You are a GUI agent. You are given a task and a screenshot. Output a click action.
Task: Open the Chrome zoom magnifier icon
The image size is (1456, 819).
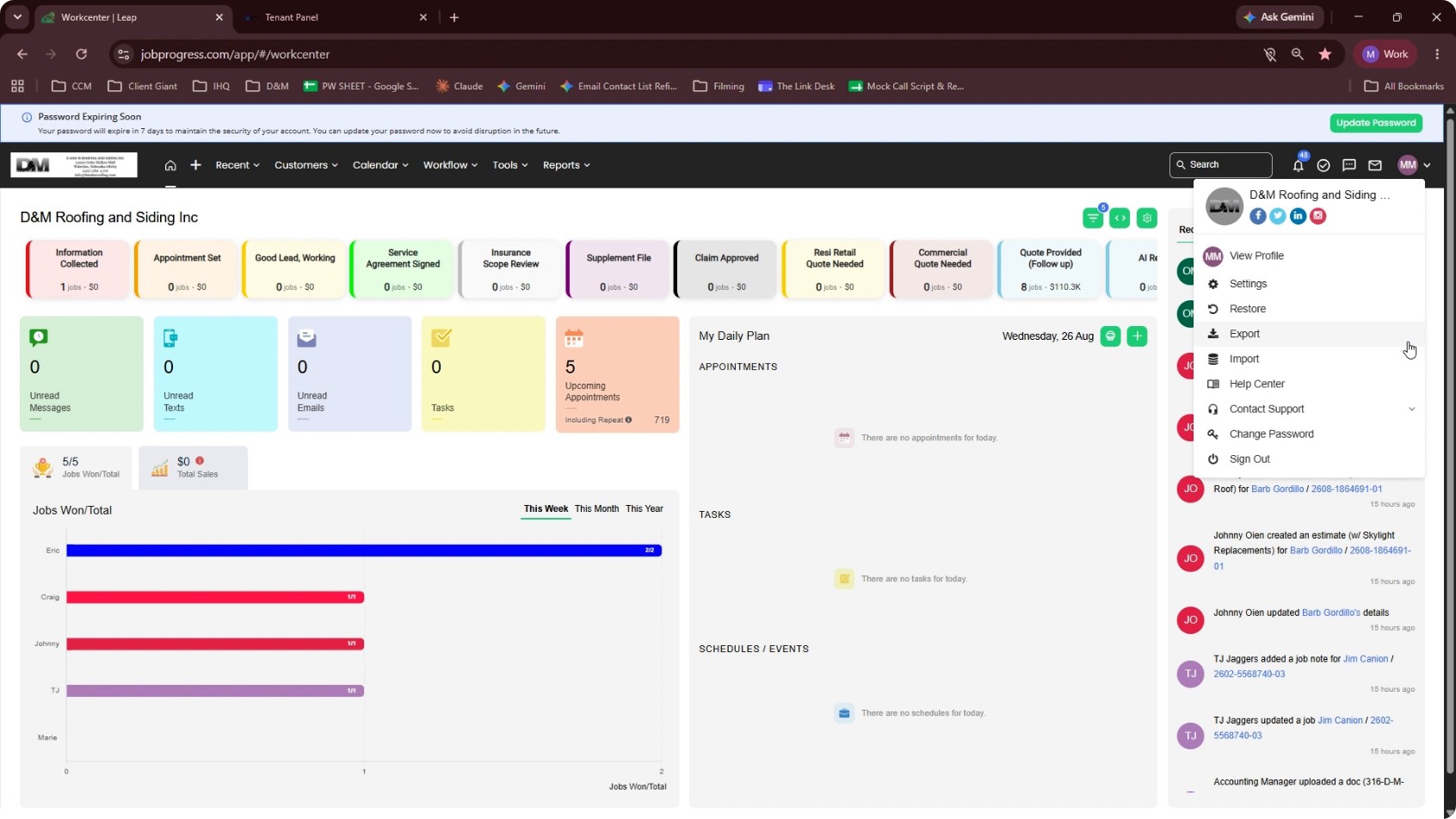click(x=1298, y=54)
